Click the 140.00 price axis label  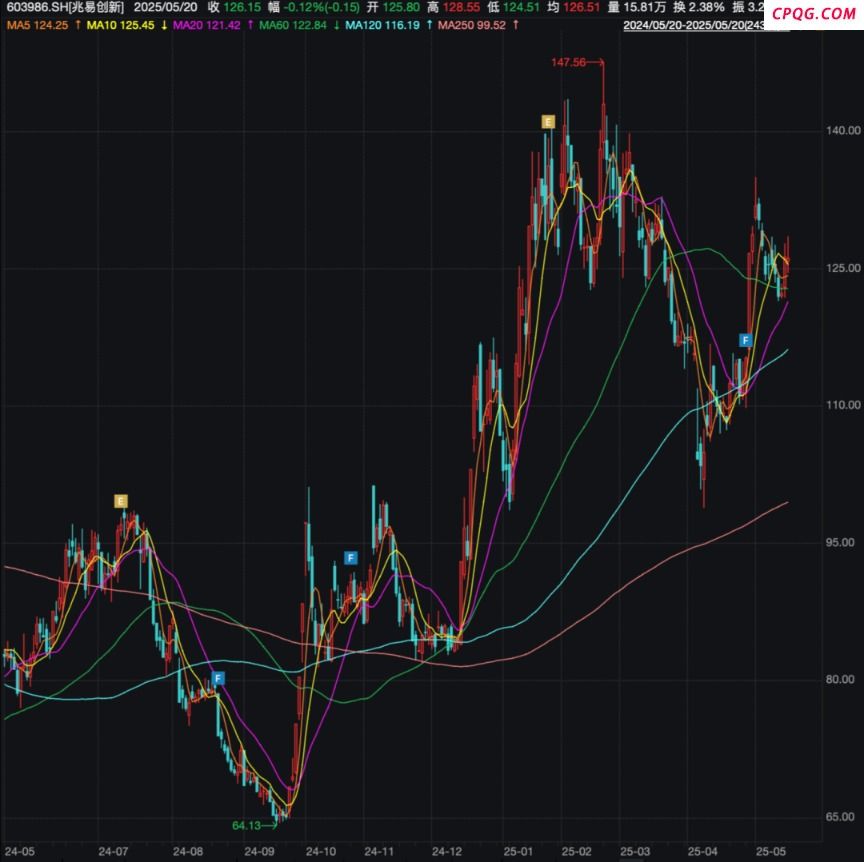point(843,131)
